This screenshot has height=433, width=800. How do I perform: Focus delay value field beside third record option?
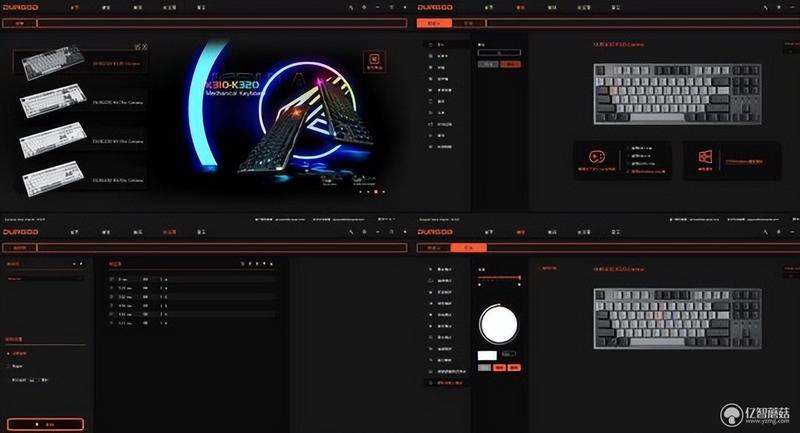click(x=33, y=380)
